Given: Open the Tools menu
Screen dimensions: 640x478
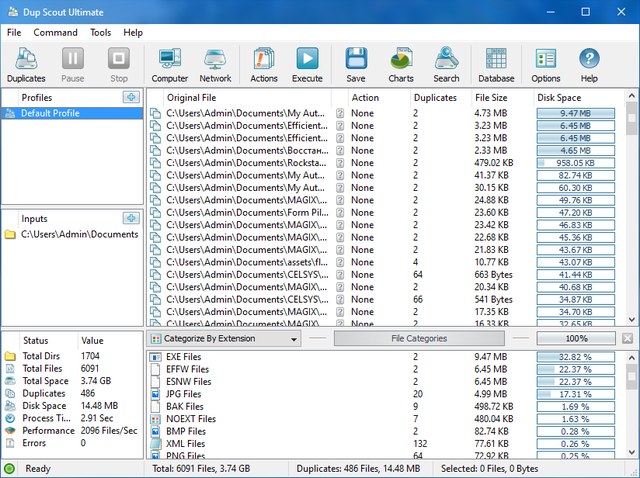Looking at the screenshot, I should [101, 32].
